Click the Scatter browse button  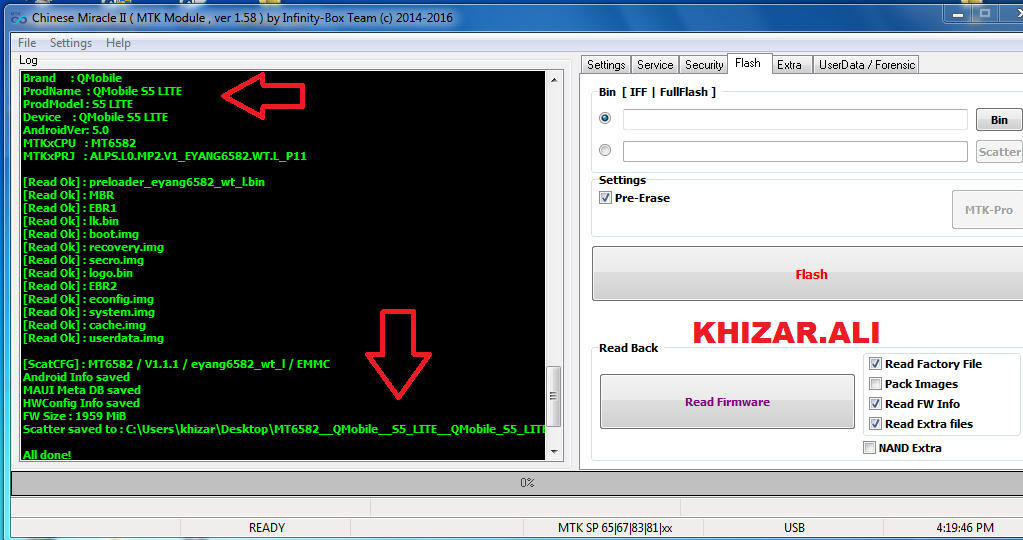tap(999, 152)
